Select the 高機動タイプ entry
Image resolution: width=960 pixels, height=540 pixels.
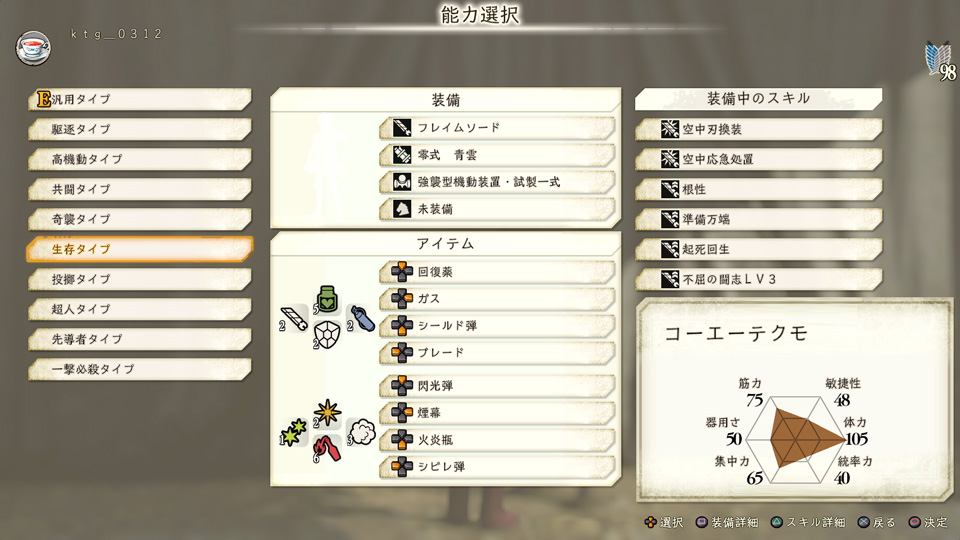(x=140, y=159)
